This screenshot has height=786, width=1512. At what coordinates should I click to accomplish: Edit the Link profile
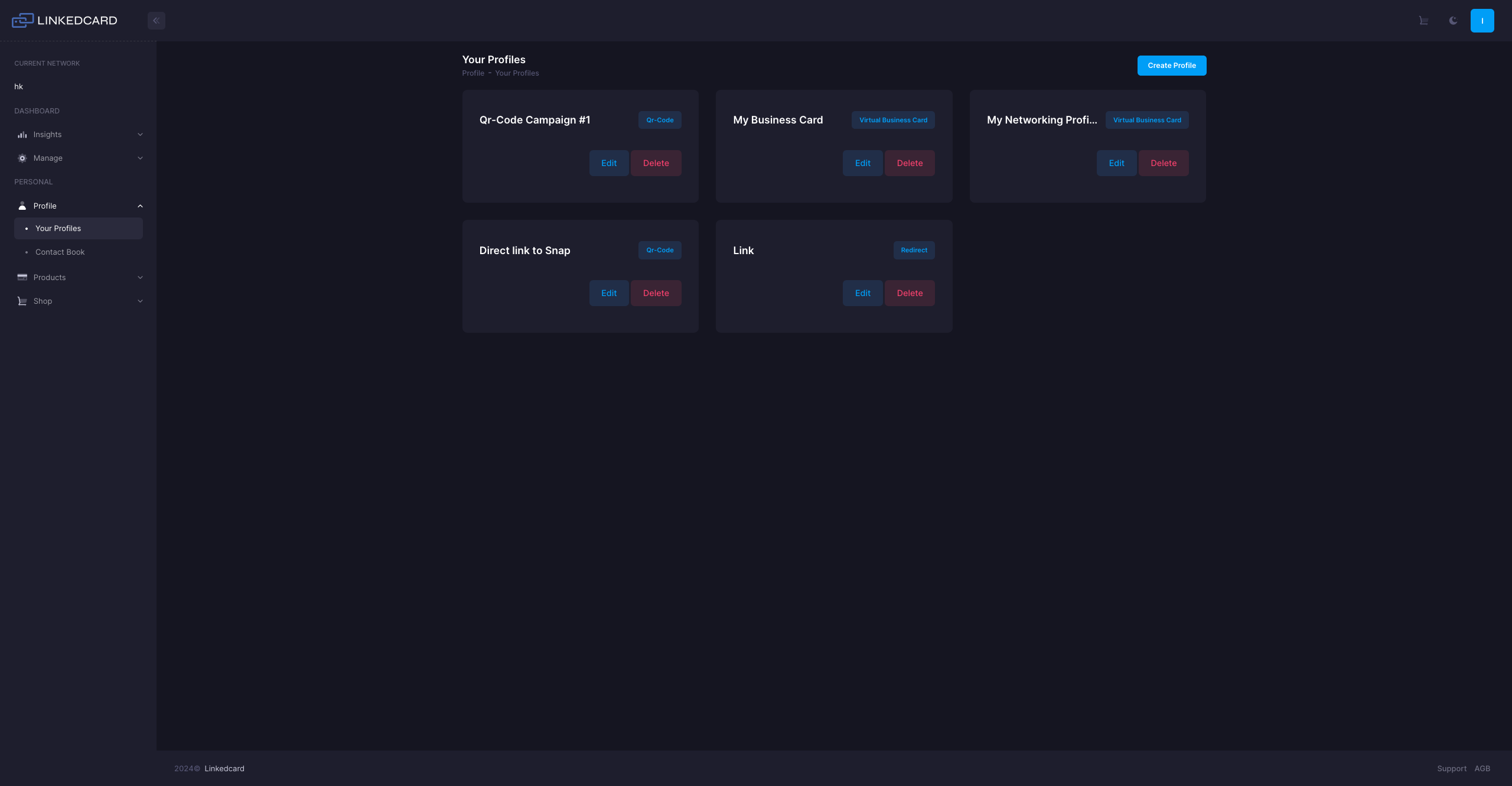click(x=862, y=293)
